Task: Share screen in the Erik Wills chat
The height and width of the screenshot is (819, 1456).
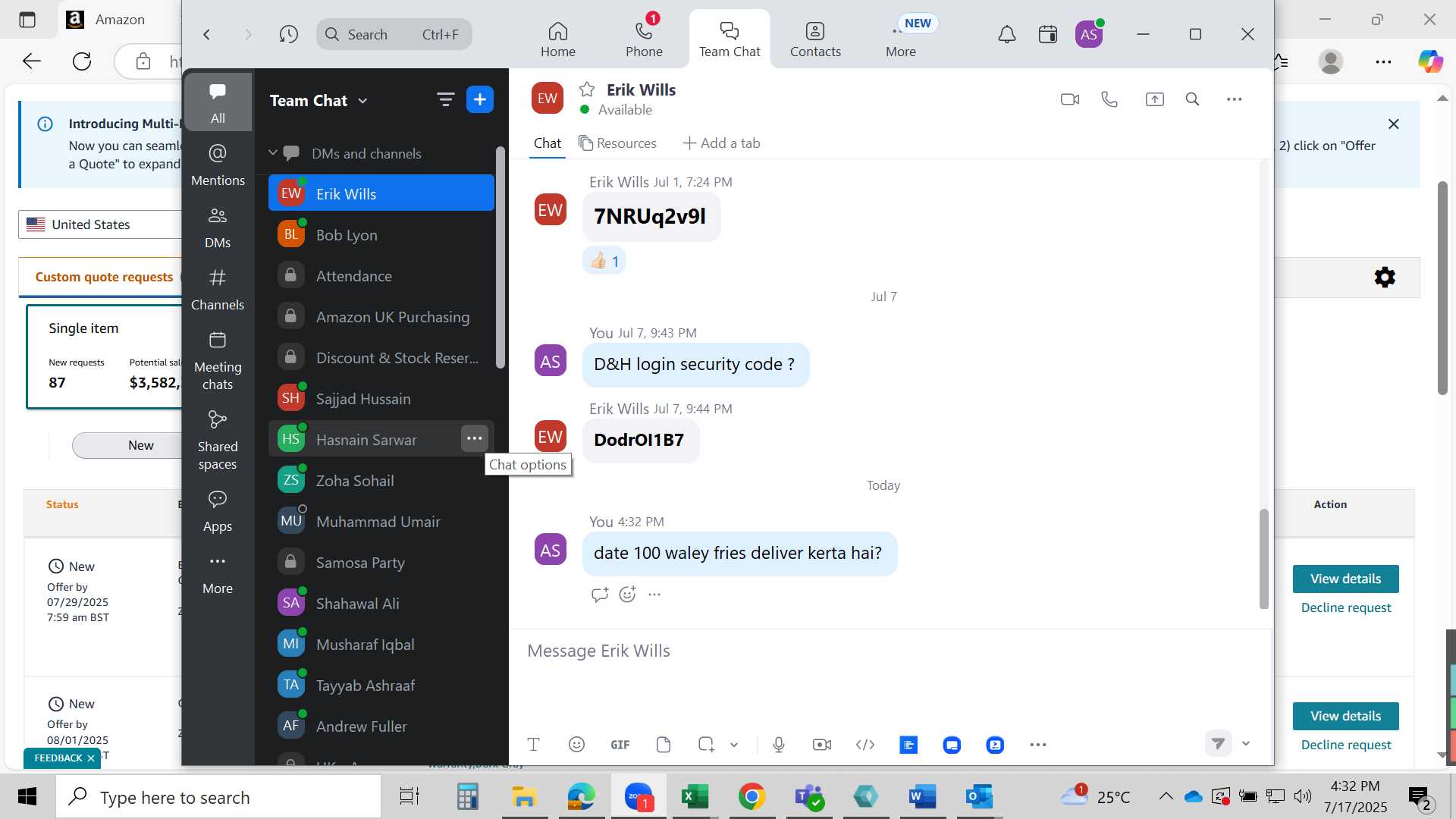Action: coord(1154,99)
